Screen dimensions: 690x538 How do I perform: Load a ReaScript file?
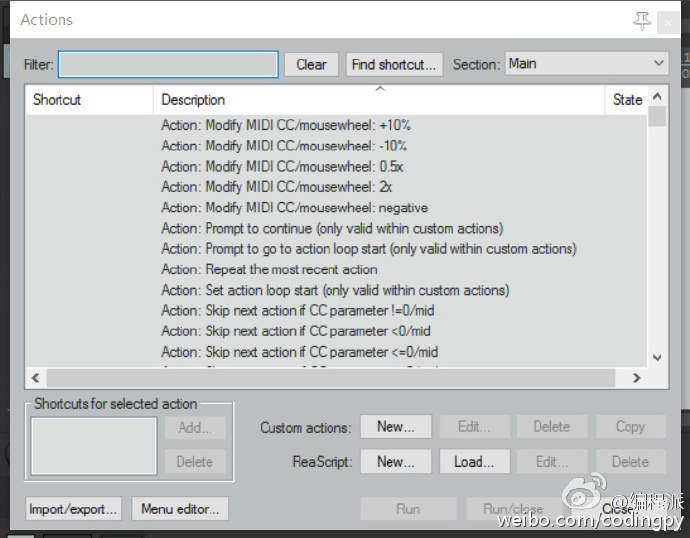(x=474, y=461)
